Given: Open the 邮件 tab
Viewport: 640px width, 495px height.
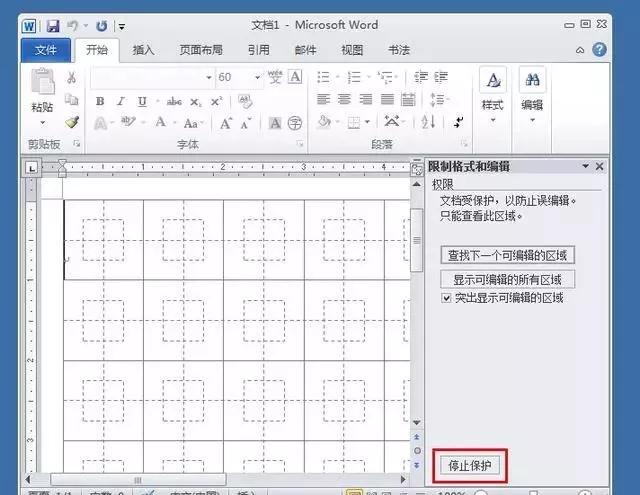Looking at the screenshot, I should point(305,50).
